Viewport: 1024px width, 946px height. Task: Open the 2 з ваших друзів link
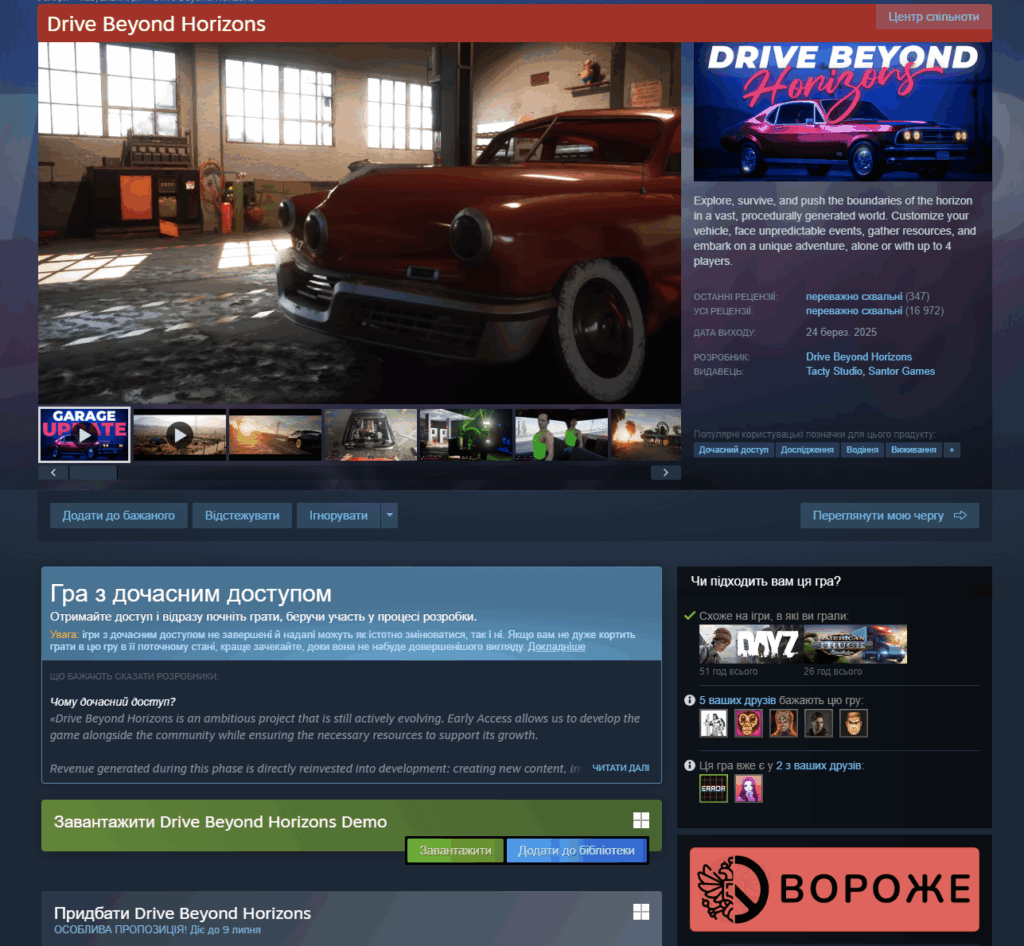(818, 765)
